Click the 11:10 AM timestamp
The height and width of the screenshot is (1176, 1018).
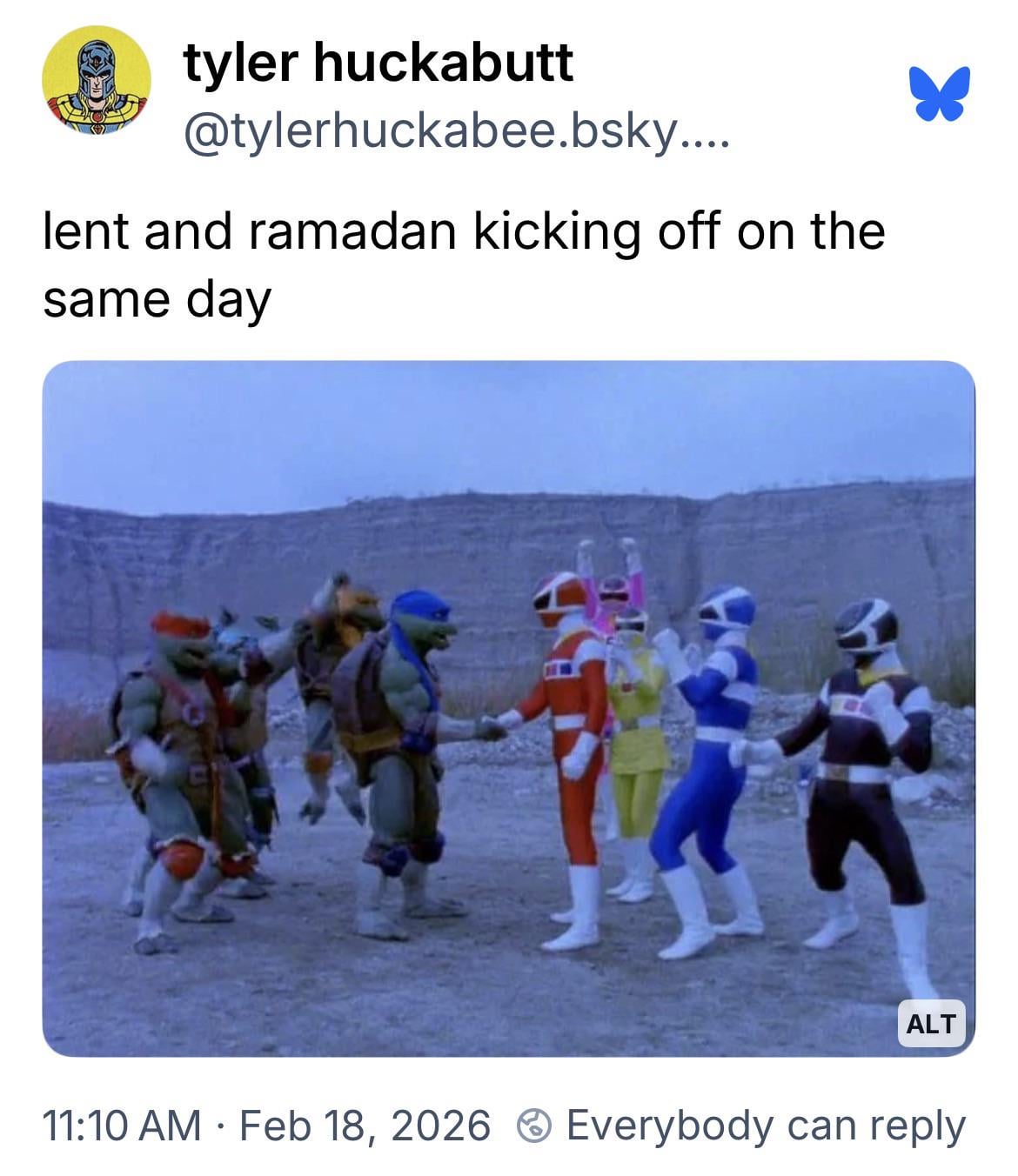point(121,1125)
